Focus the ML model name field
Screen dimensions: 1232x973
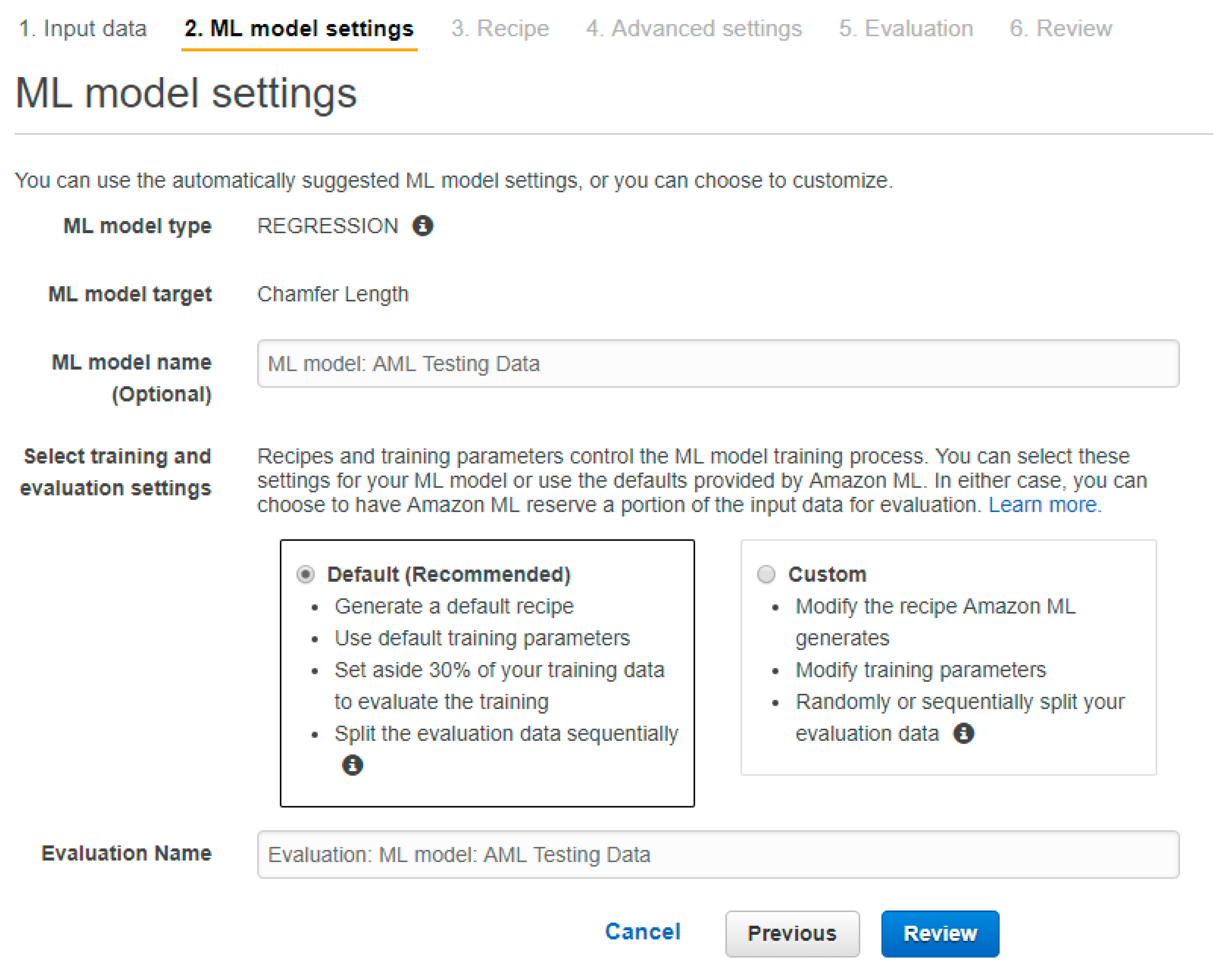(717, 364)
